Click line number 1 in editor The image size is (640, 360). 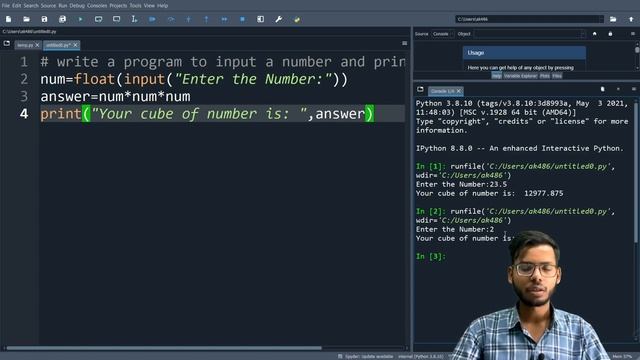24,62
